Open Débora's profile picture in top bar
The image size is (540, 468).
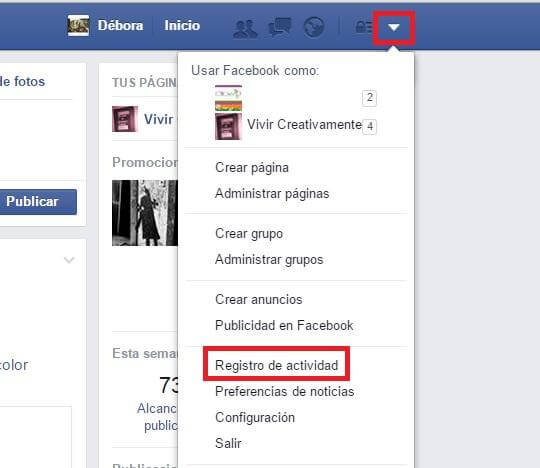(78, 25)
